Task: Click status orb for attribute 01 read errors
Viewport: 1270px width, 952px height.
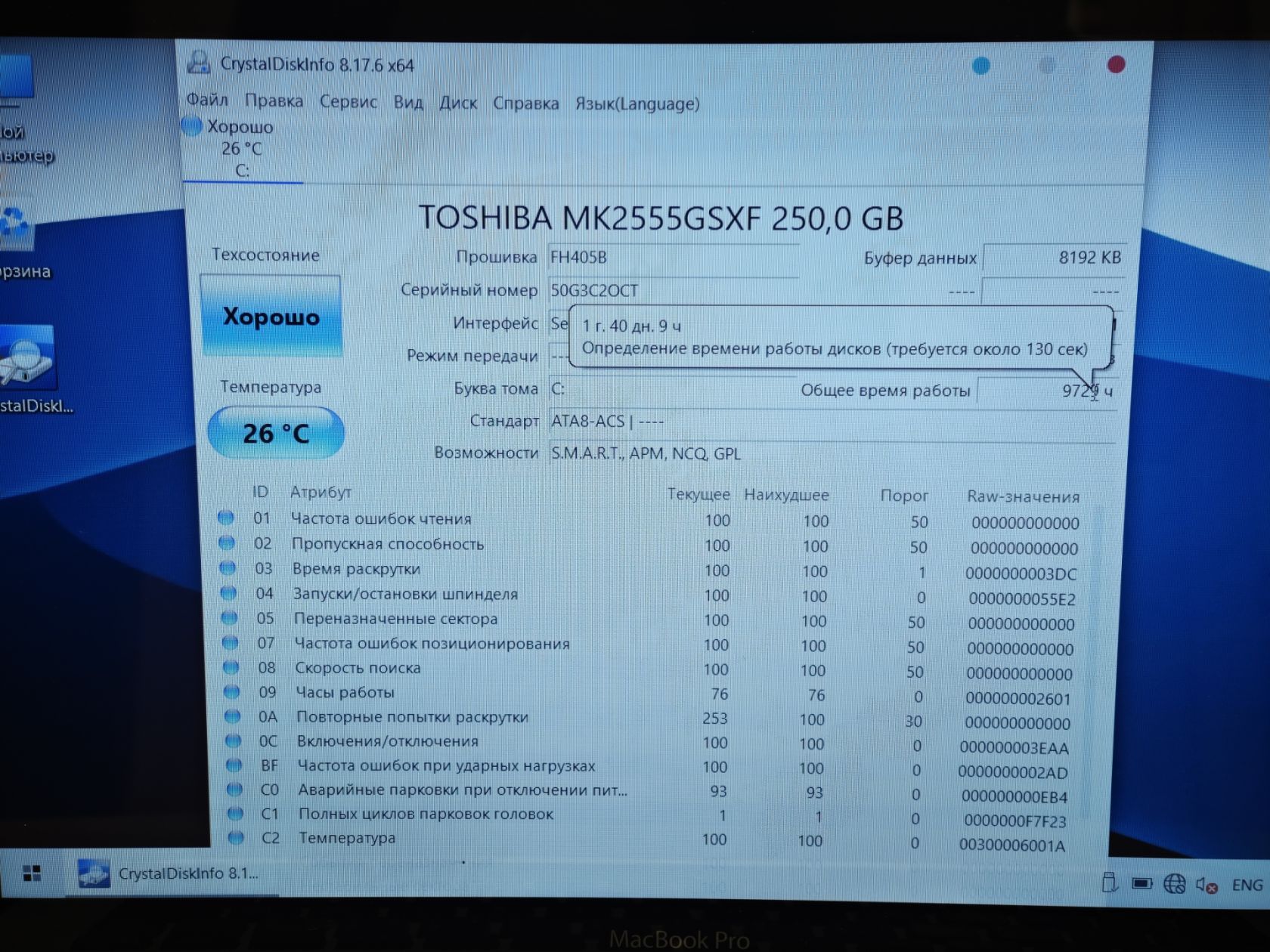Action: point(225,518)
